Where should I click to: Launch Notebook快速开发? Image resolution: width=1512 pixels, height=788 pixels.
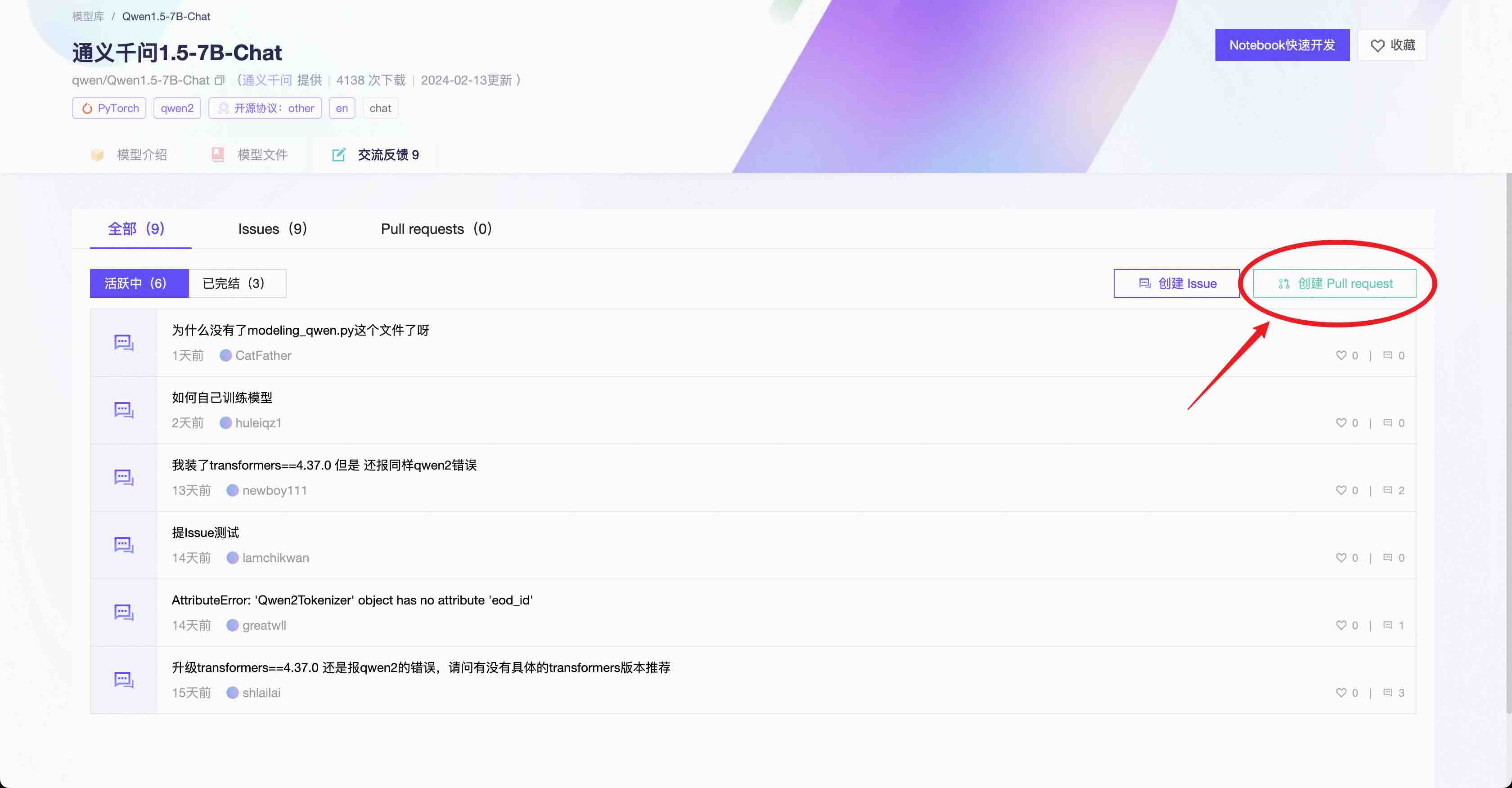click(1282, 45)
